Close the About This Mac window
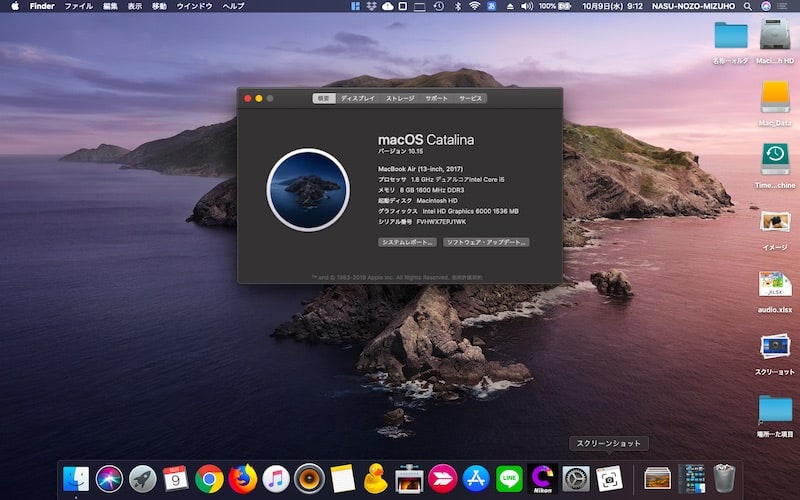This screenshot has height=500, width=800. click(x=247, y=98)
